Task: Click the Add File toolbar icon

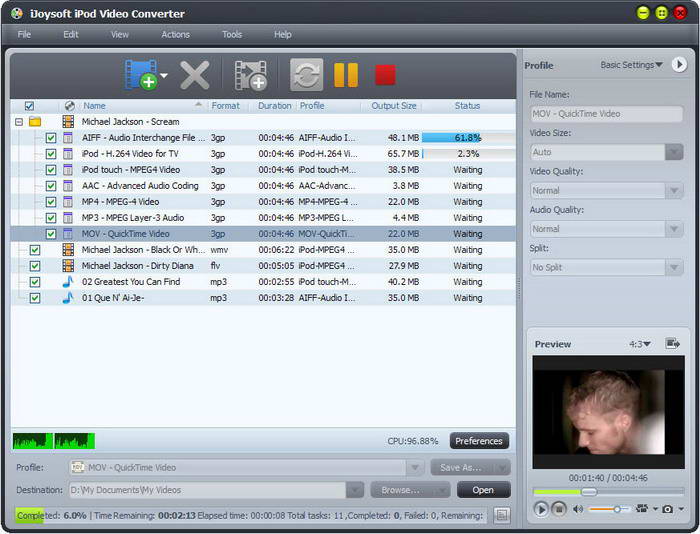Action: pos(141,75)
